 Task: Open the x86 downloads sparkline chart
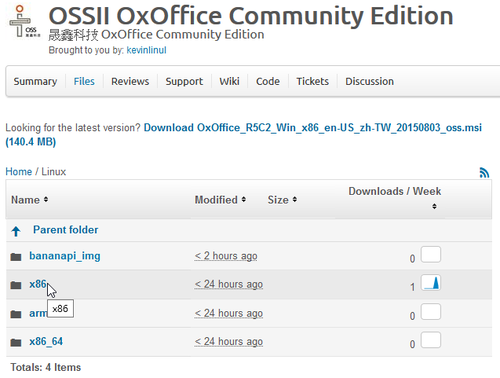coord(431,283)
